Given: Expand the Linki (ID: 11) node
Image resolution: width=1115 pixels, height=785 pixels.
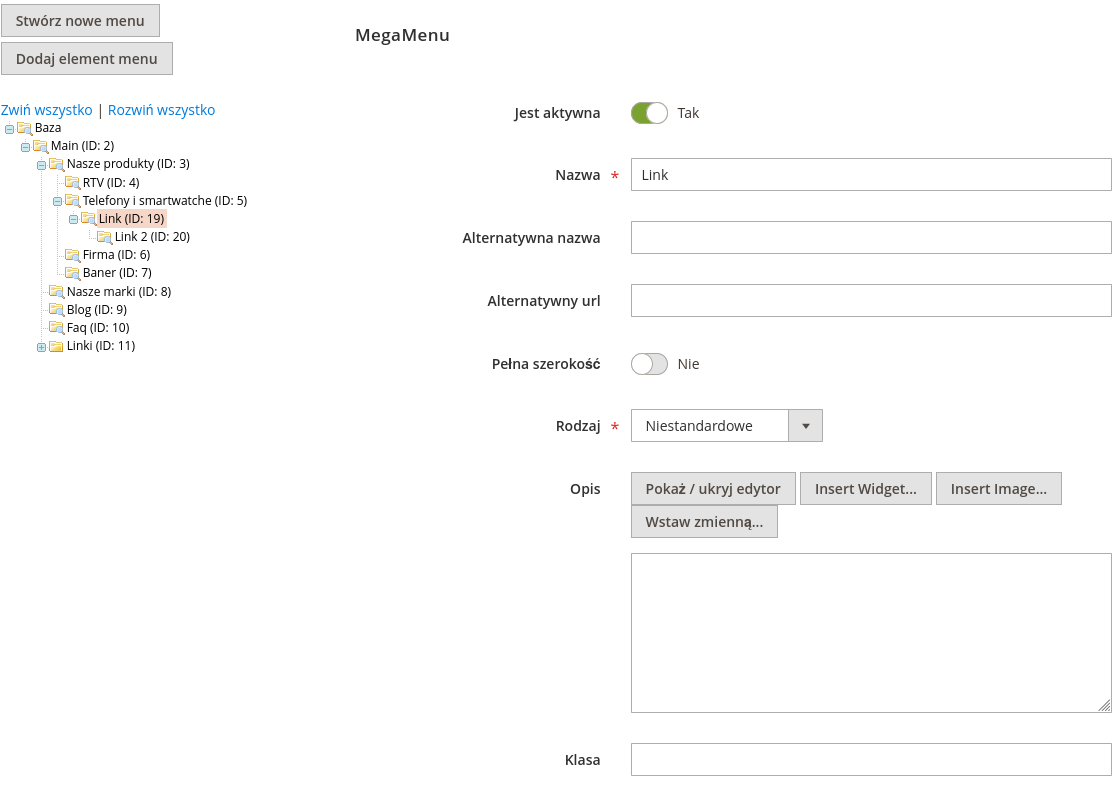Looking at the screenshot, I should tap(41, 347).
